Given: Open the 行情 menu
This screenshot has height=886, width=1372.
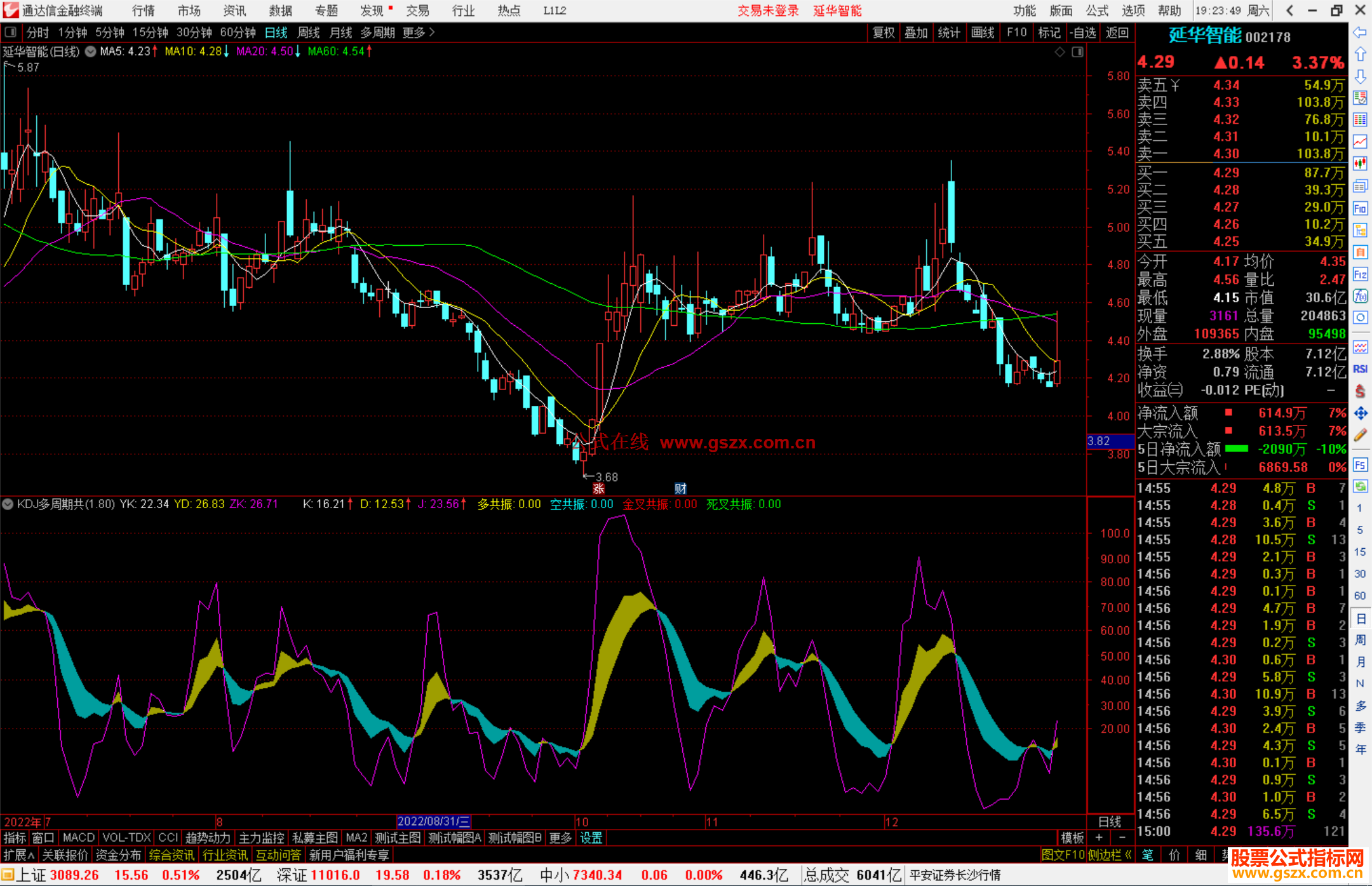Looking at the screenshot, I should click(x=143, y=11).
